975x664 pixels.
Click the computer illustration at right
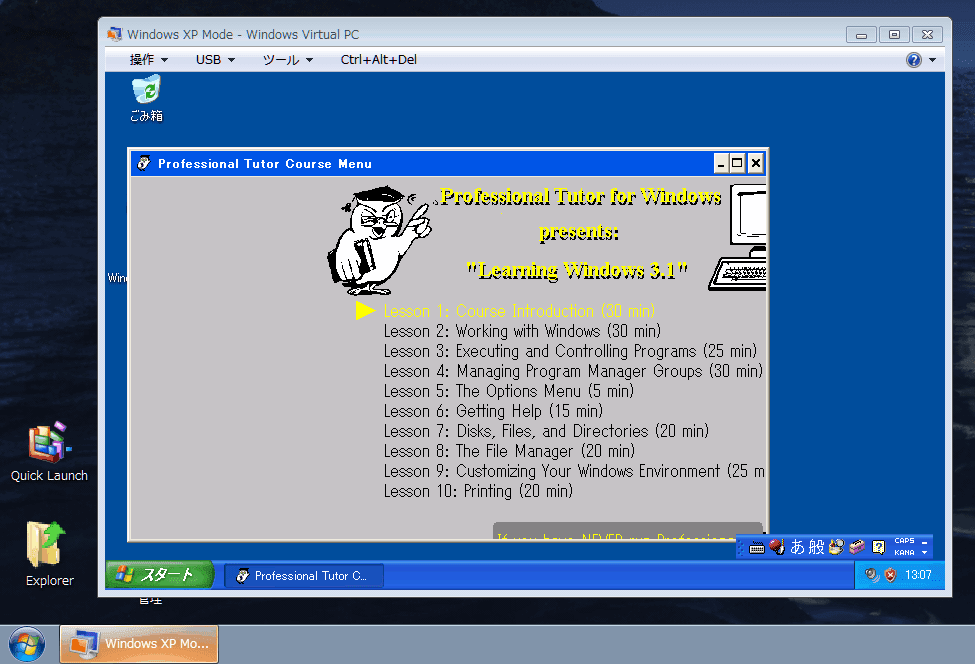click(x=738, y=237)
